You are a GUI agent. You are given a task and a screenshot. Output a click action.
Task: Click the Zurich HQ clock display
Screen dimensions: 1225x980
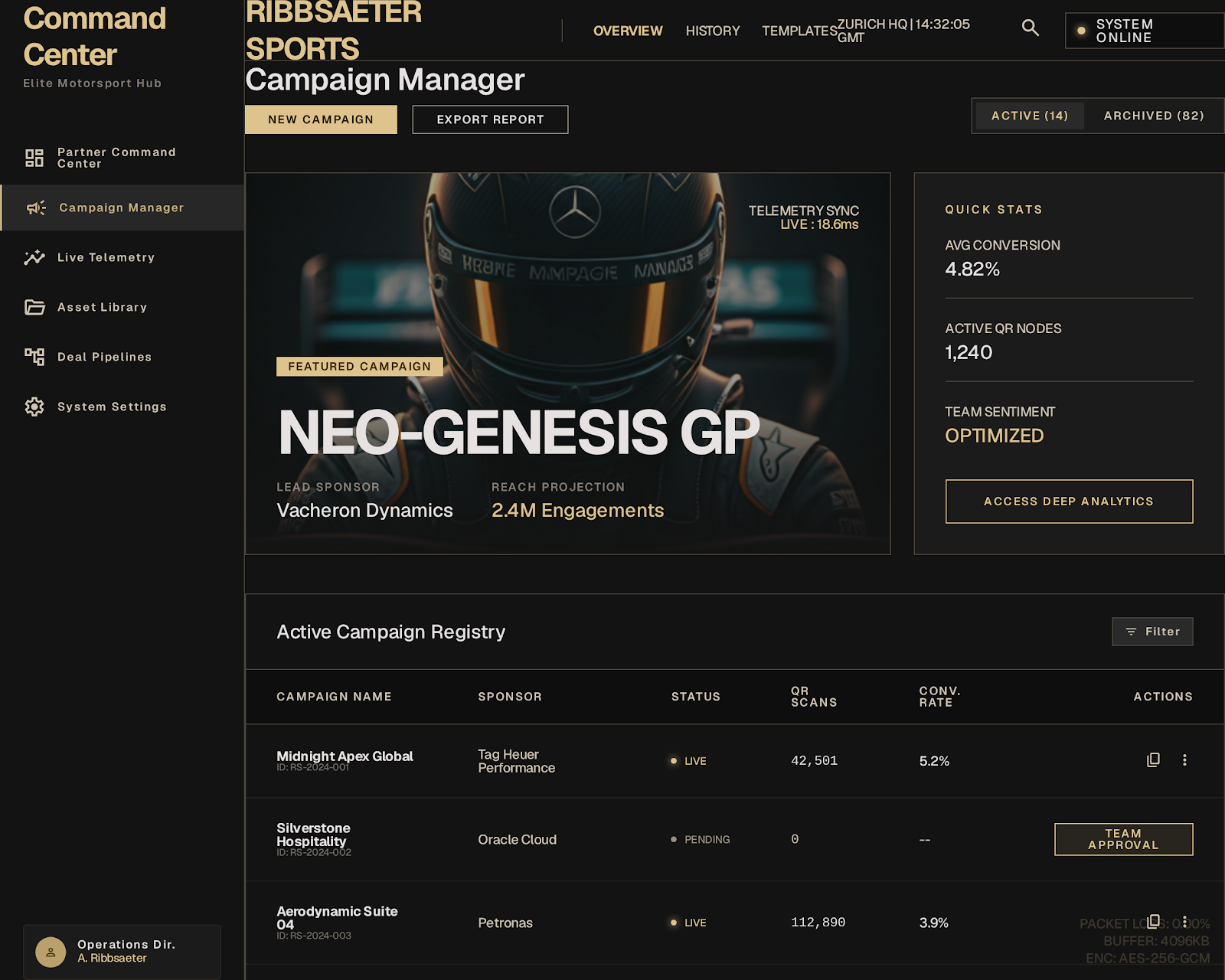903,31
